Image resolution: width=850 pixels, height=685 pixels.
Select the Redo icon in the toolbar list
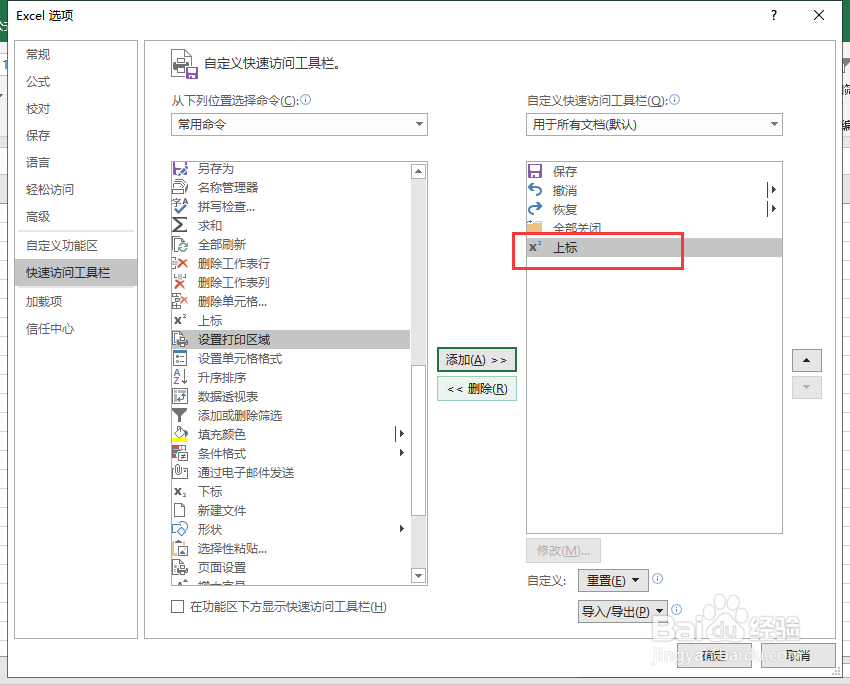[535, 209]
